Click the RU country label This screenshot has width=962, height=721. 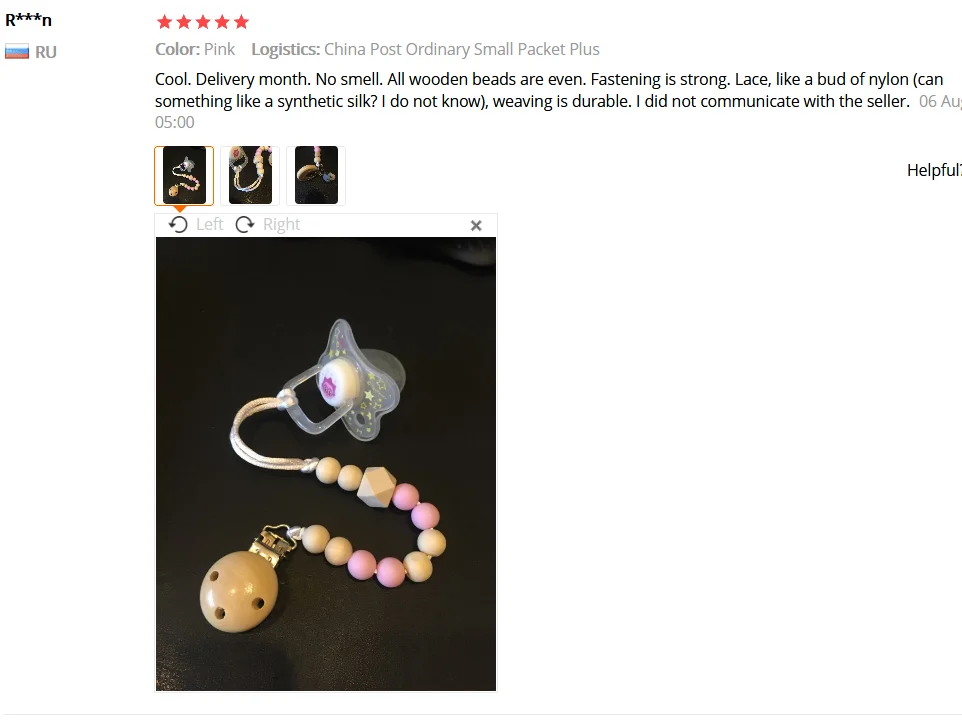point(46,52)
